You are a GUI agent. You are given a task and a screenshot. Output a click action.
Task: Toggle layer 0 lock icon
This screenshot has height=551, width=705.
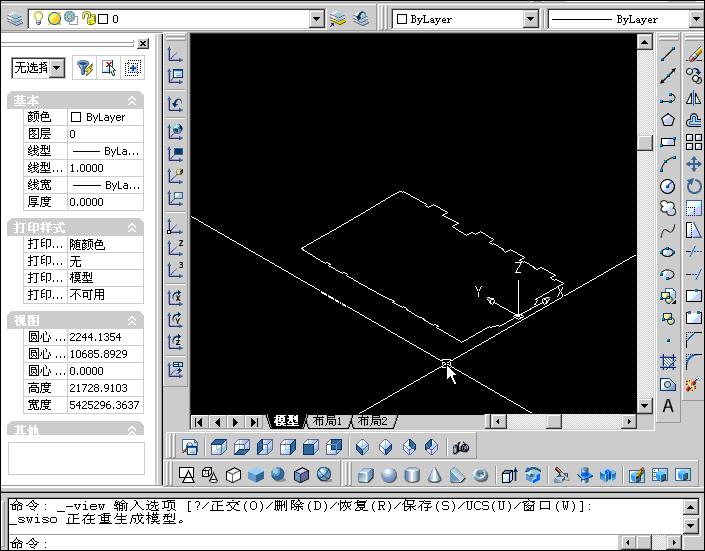[x=89, y=18]
